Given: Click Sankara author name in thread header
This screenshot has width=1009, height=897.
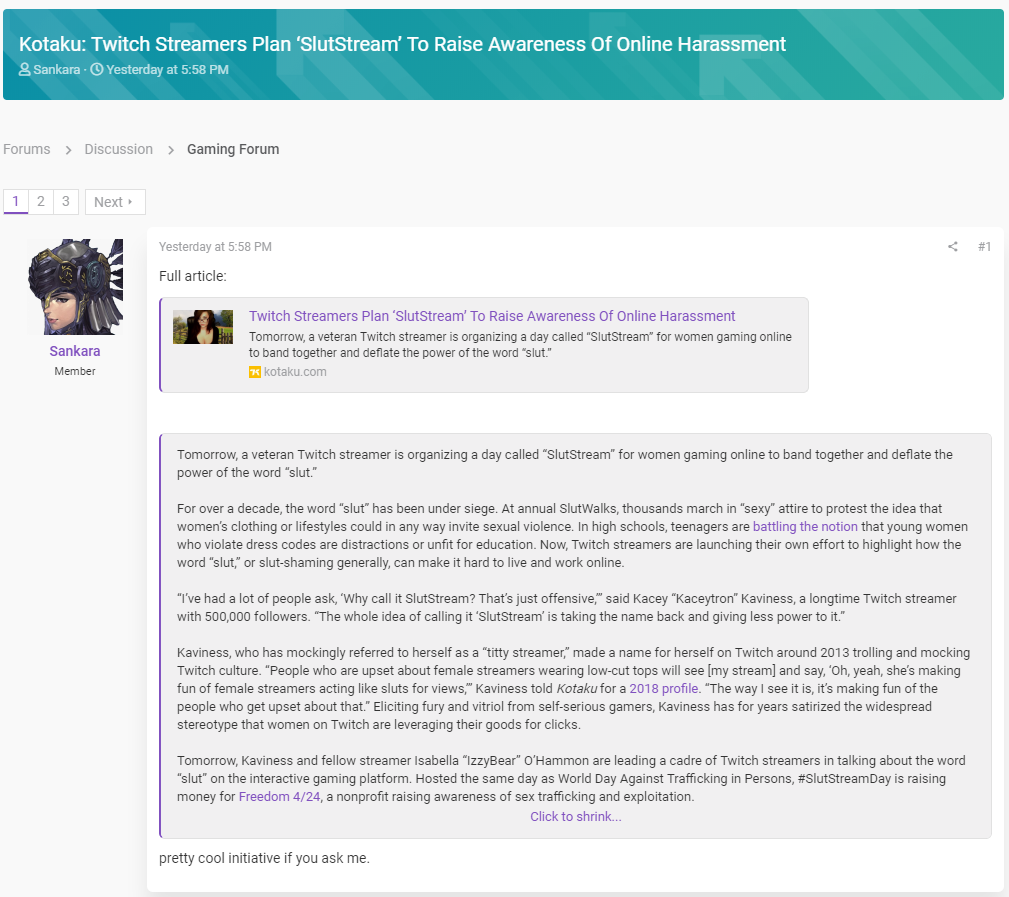Looking at the screenshot, I should point(57,69).
